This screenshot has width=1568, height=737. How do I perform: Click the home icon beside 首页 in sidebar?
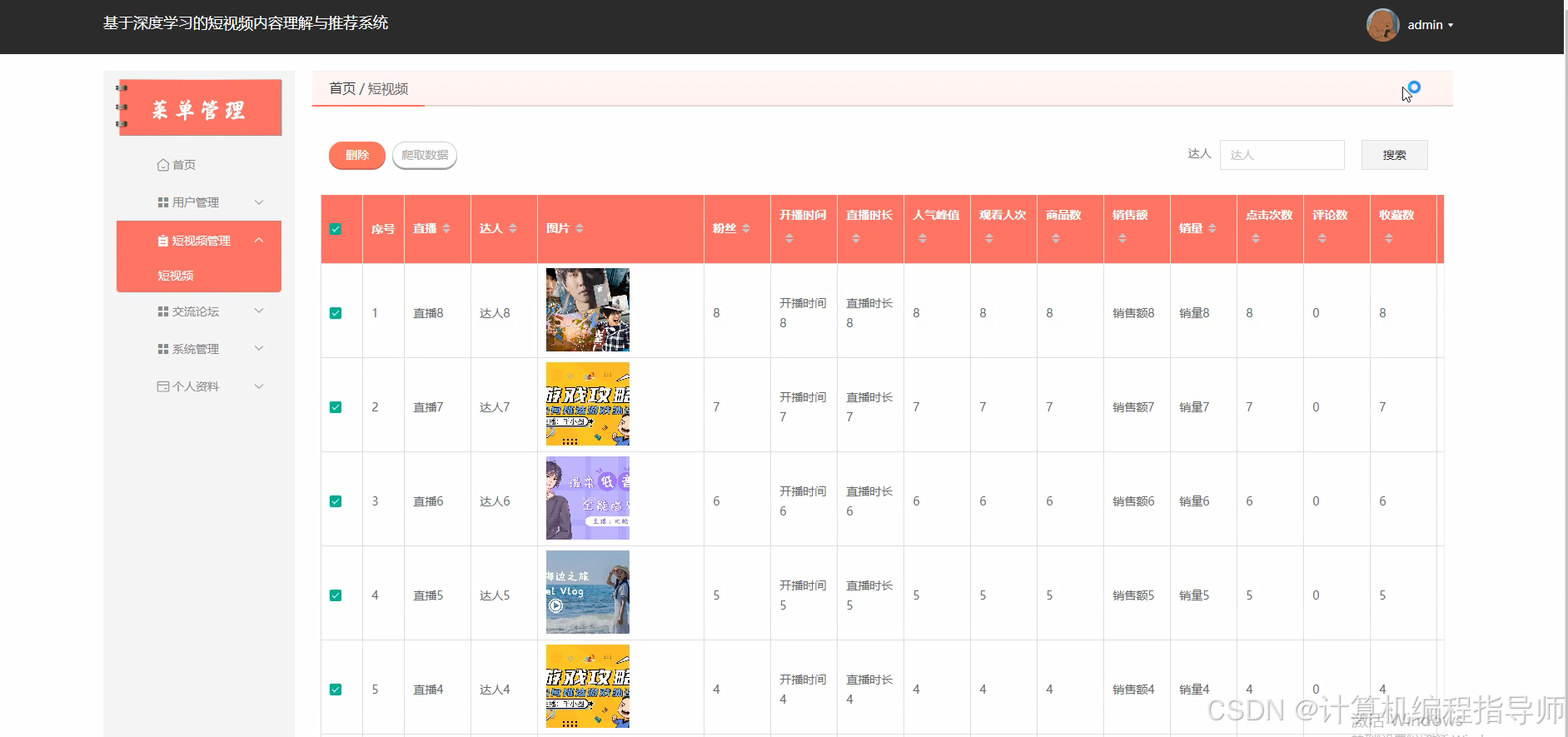163,165
